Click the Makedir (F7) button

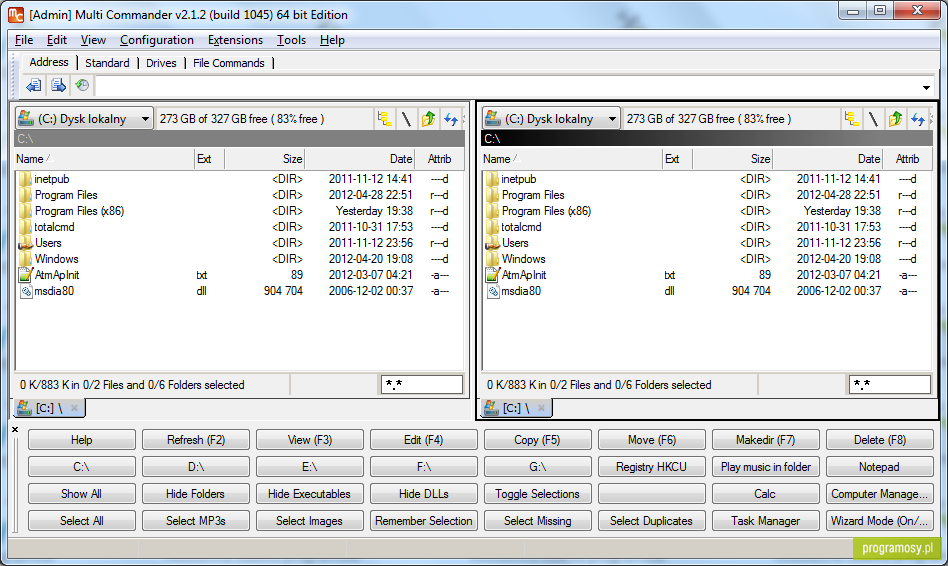pos(765,440)
